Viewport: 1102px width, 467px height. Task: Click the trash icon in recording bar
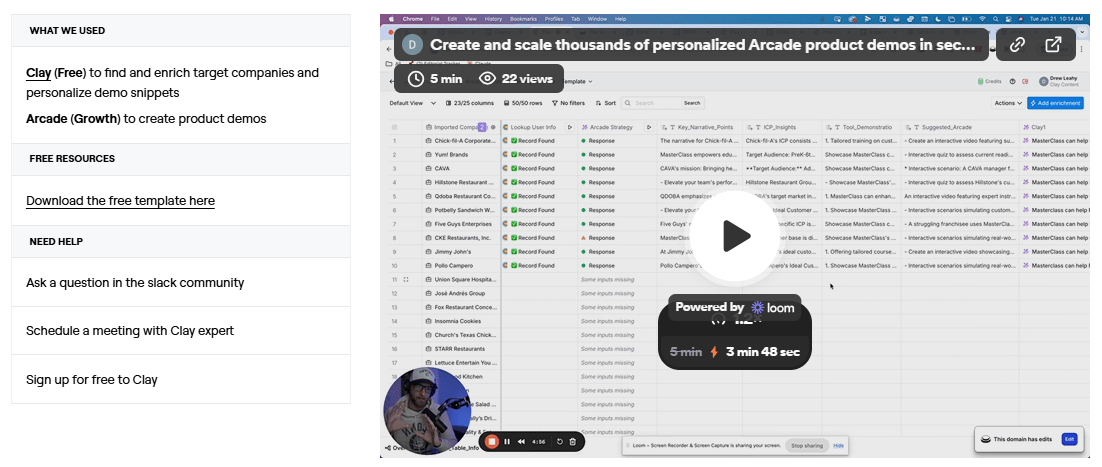pyautogui.click(x=573, y=442)
